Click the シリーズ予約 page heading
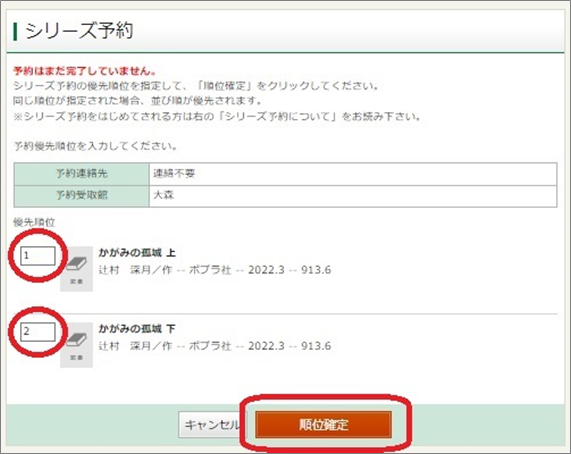 point(79,31)
